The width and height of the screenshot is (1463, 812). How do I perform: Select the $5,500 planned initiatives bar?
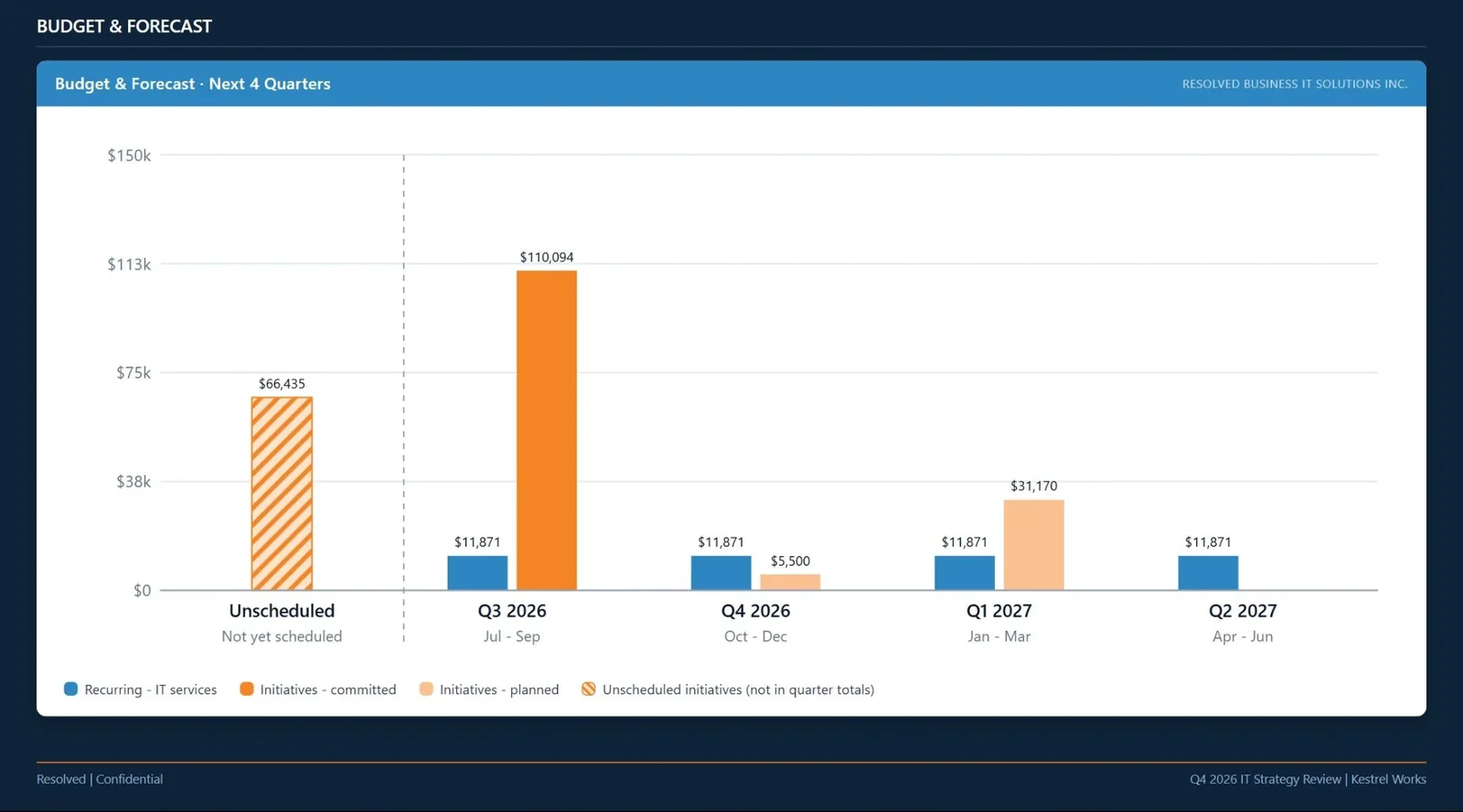[790, 582]
